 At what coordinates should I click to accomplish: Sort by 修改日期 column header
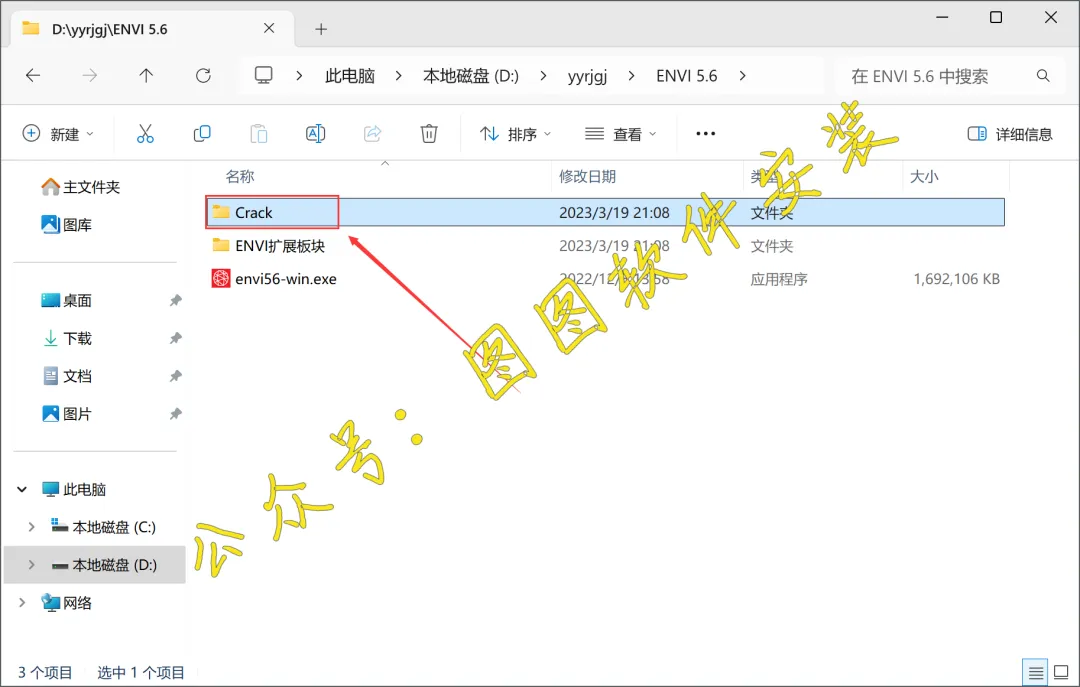tap(587, 176)
